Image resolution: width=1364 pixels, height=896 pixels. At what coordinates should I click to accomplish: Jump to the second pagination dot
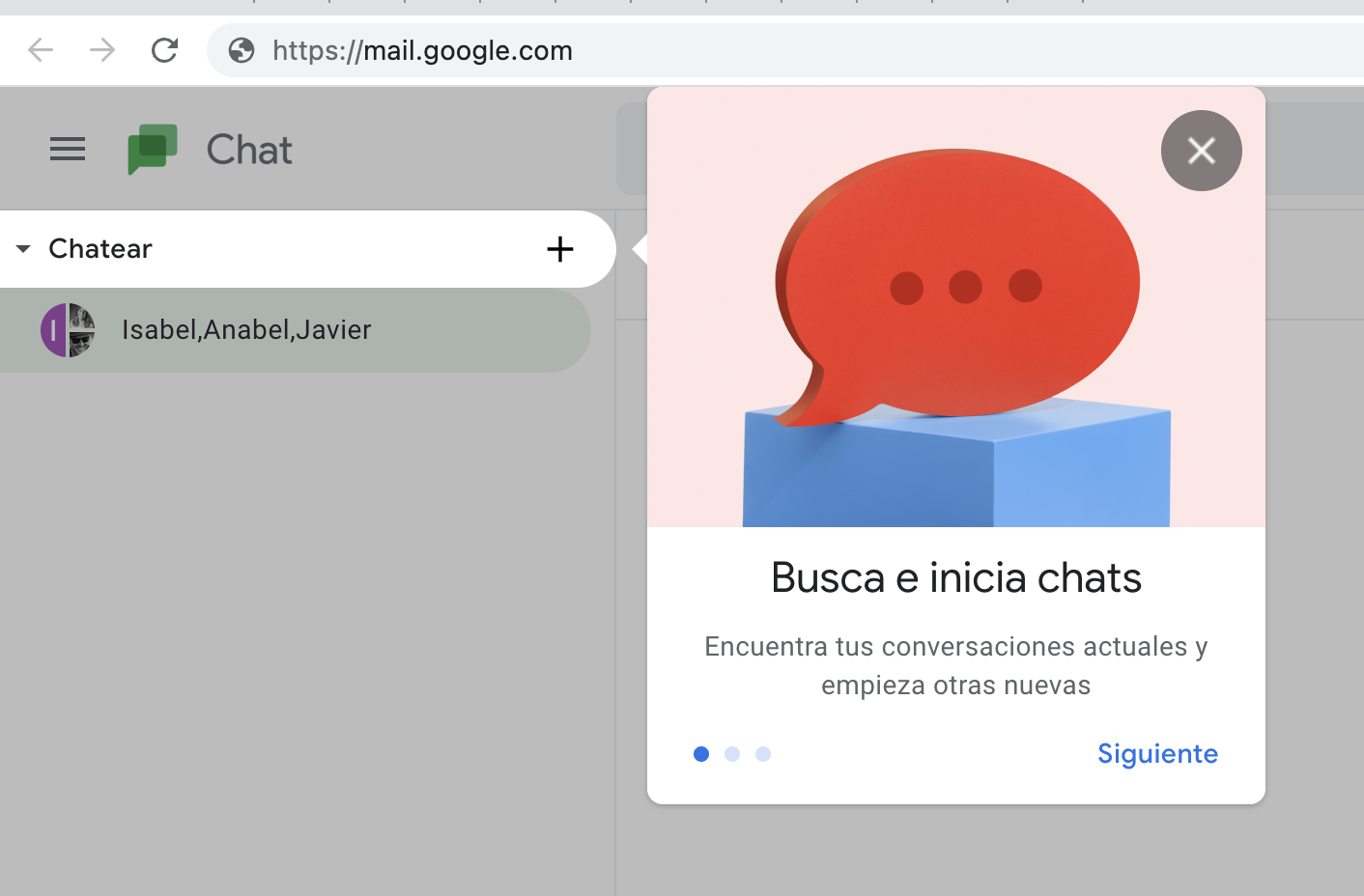[732, 754]
